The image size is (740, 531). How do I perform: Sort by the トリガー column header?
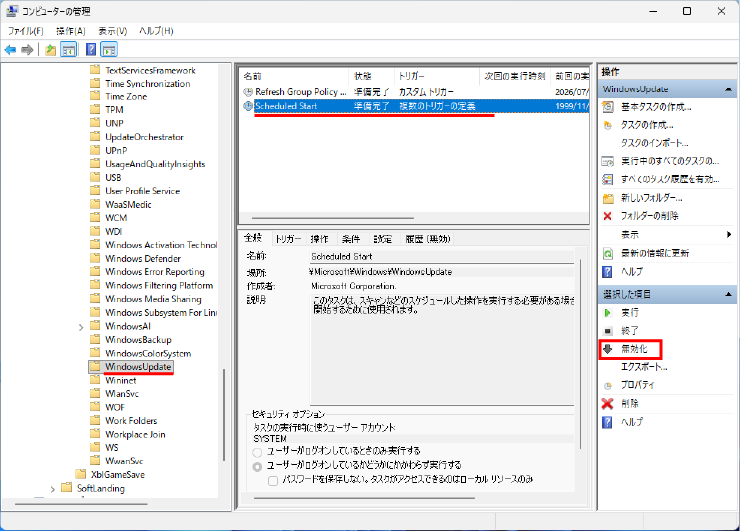(437, 76)
